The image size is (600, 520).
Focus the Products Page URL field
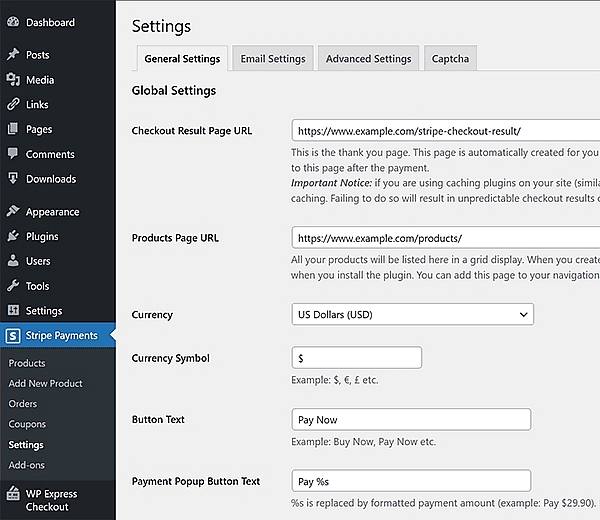point(445,238)
